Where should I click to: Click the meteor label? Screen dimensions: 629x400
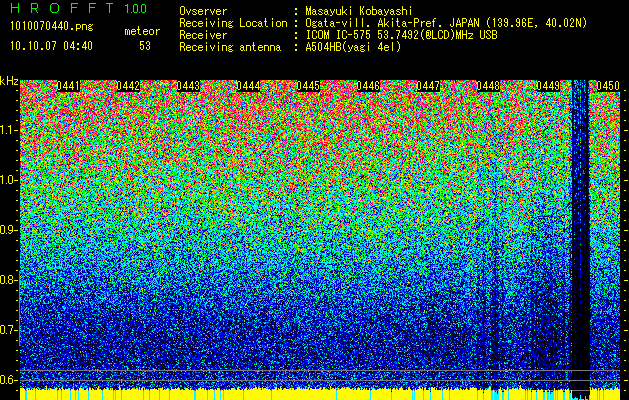(x=142, y=31)
